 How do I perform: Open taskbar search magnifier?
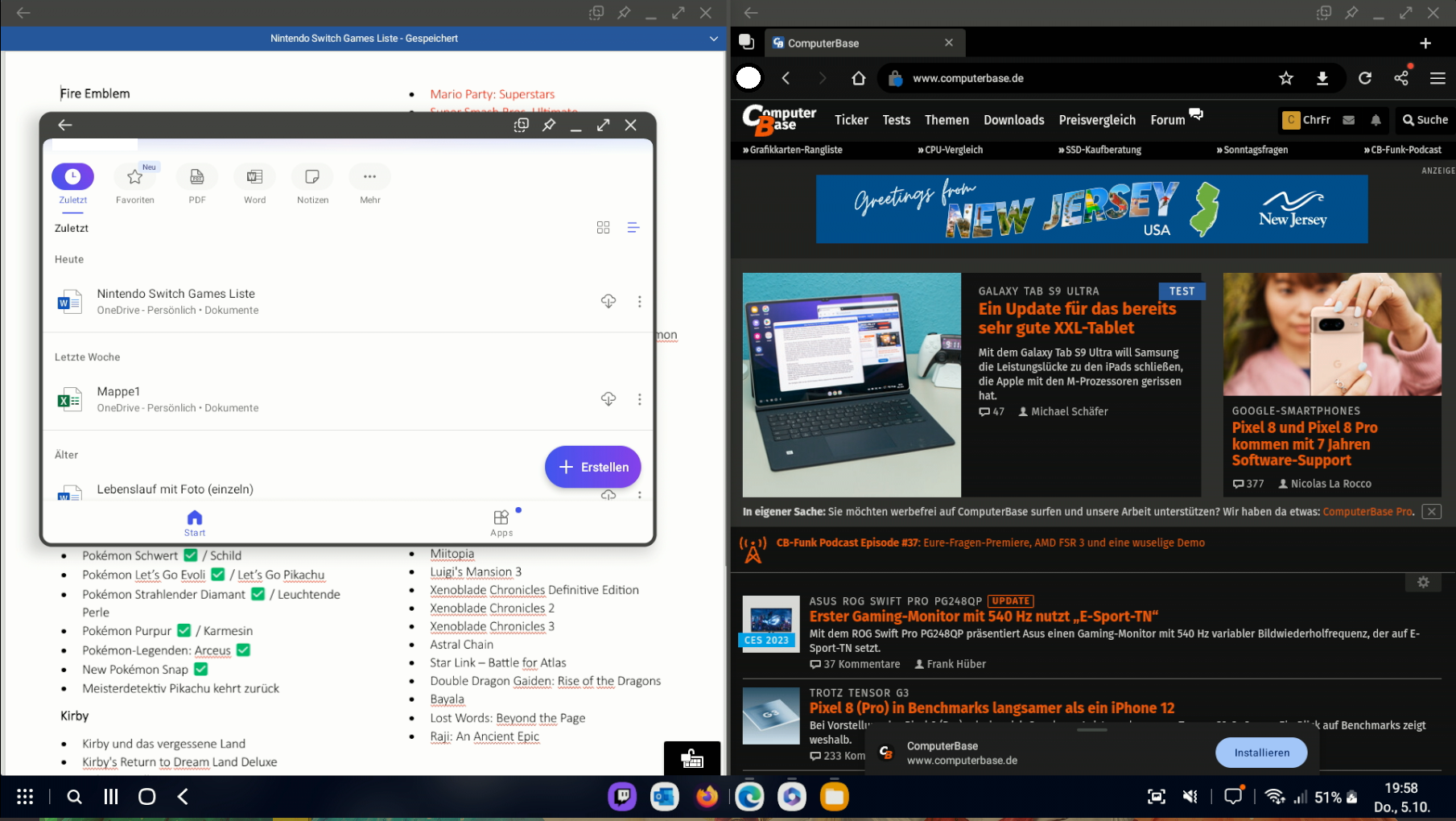pos(75,797)
